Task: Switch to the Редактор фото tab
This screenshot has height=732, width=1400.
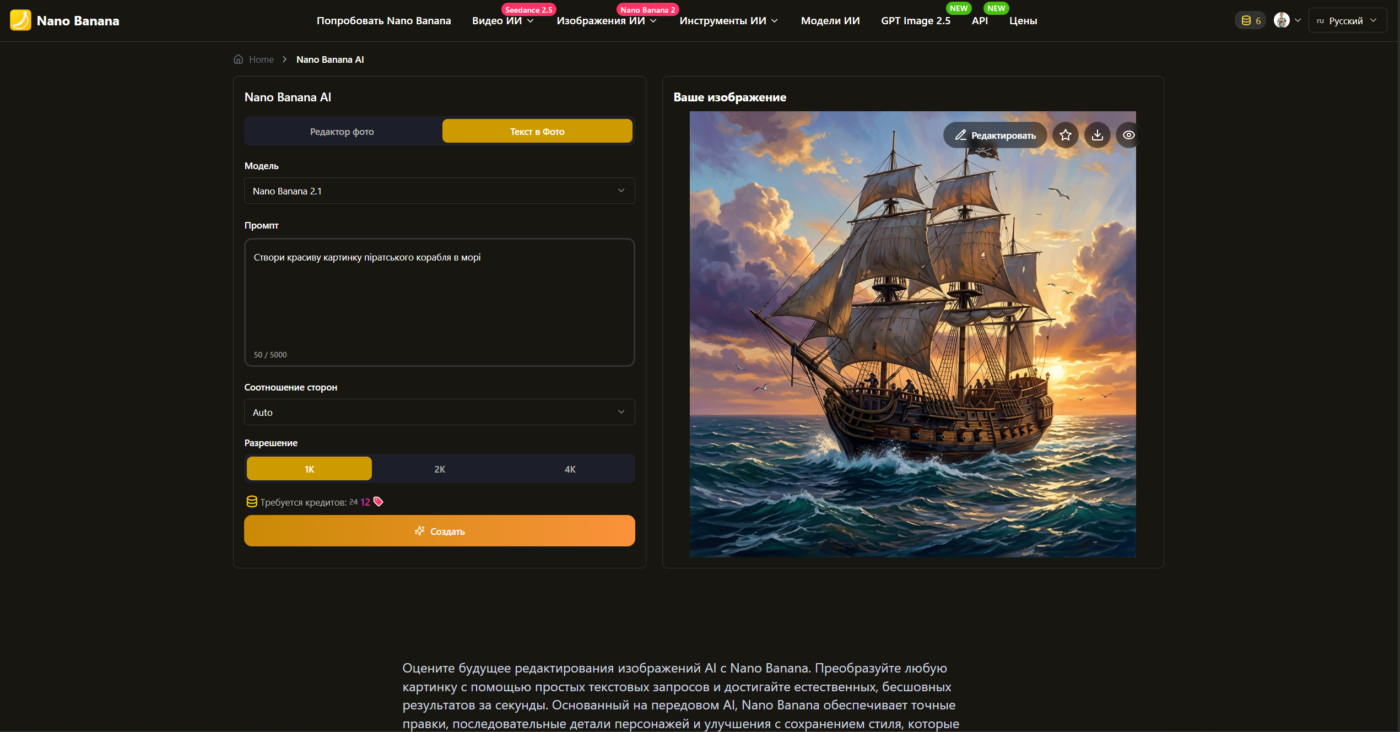Action: click(x=342, y=131)
